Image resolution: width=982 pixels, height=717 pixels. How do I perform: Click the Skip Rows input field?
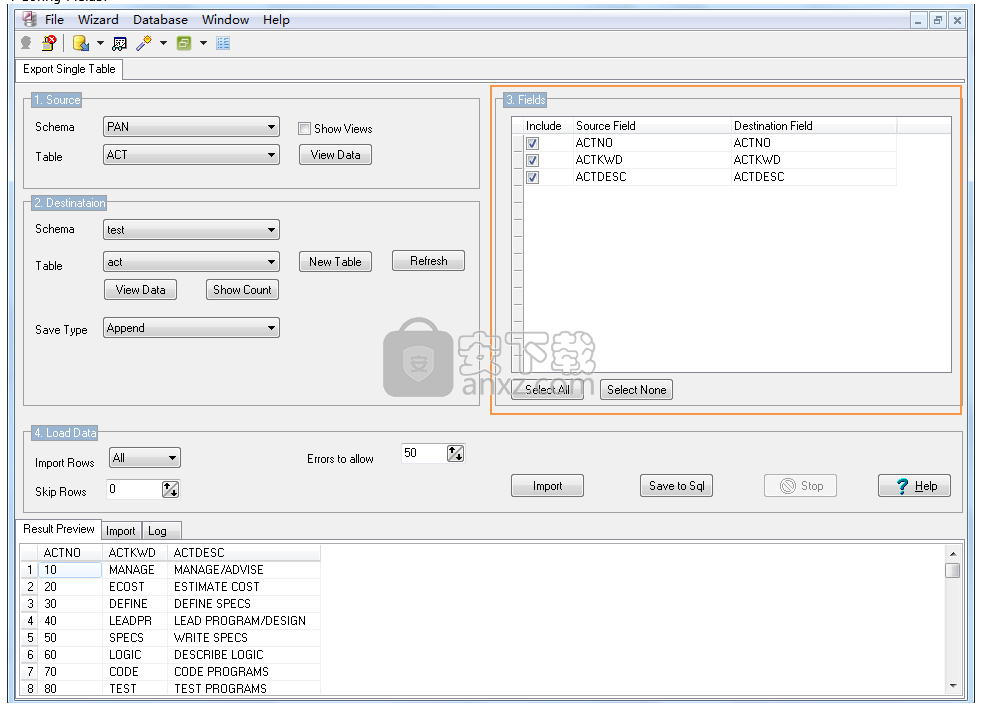134,490
